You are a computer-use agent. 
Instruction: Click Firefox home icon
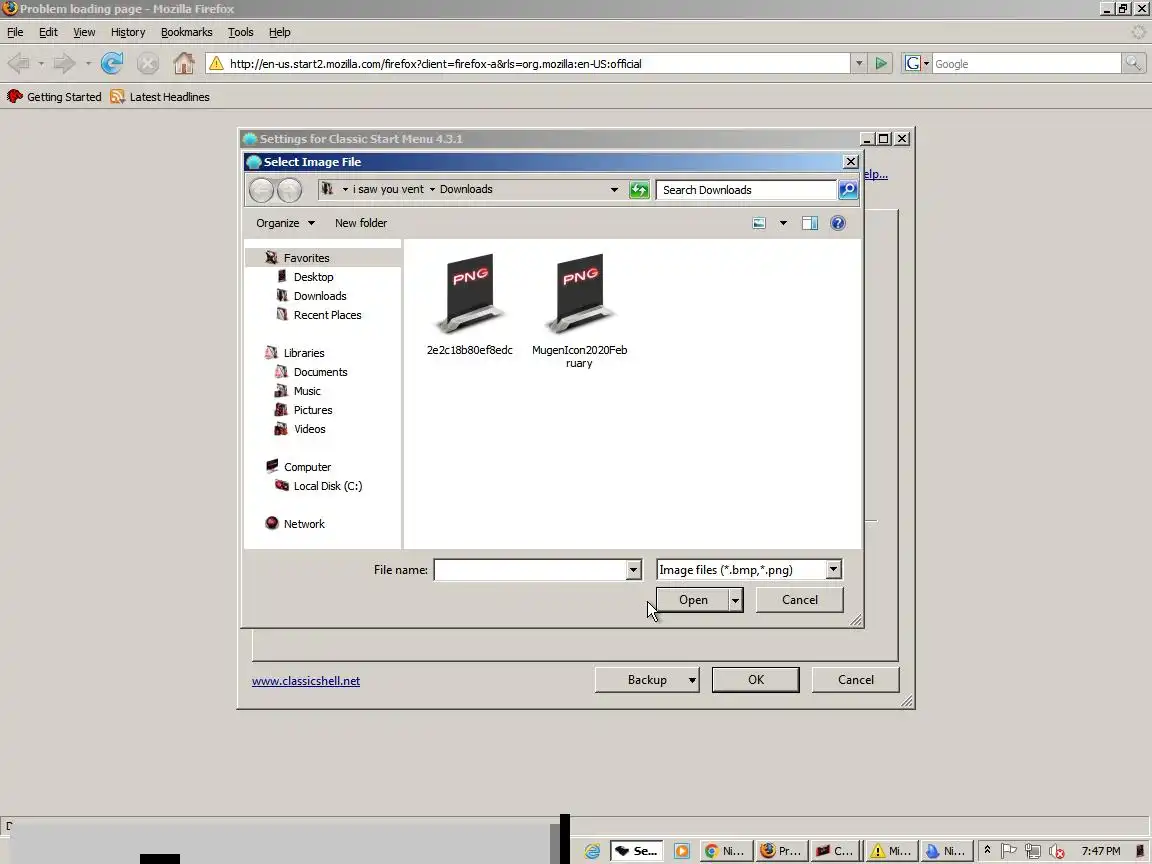184,63
